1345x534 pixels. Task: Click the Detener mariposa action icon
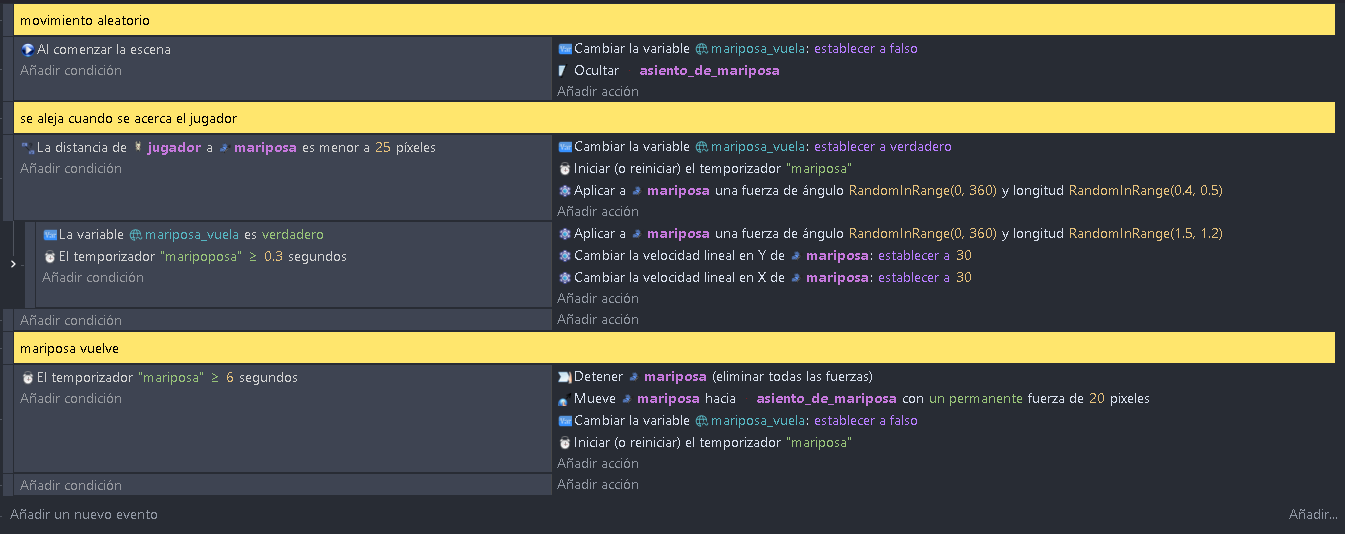point(565,377)
